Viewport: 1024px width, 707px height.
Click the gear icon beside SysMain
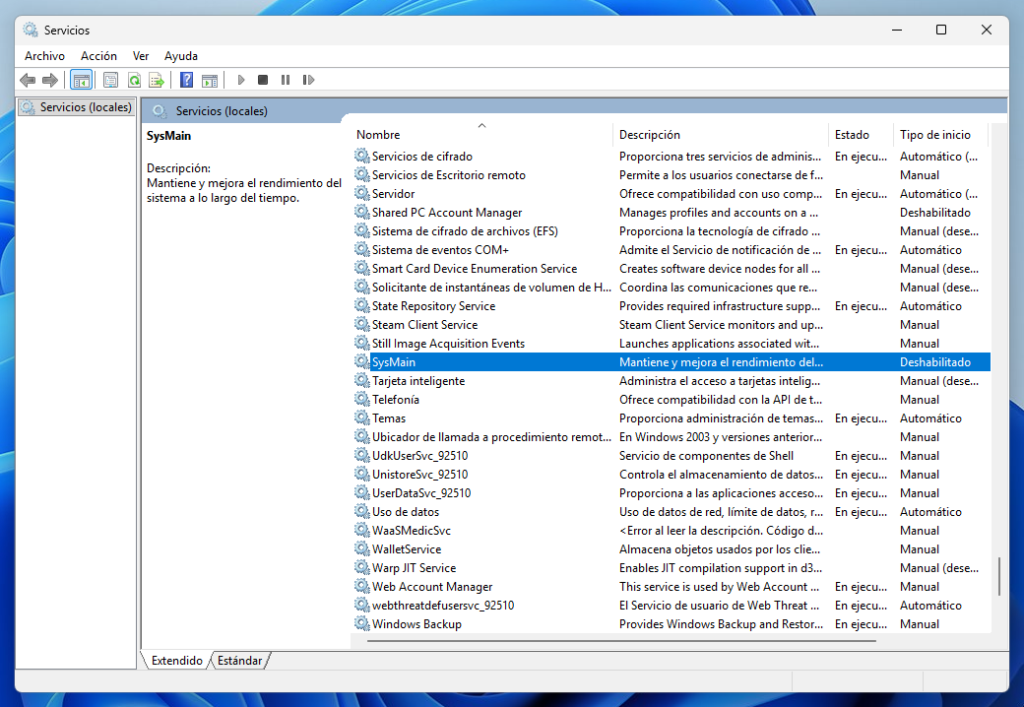[x=362, y=361]
